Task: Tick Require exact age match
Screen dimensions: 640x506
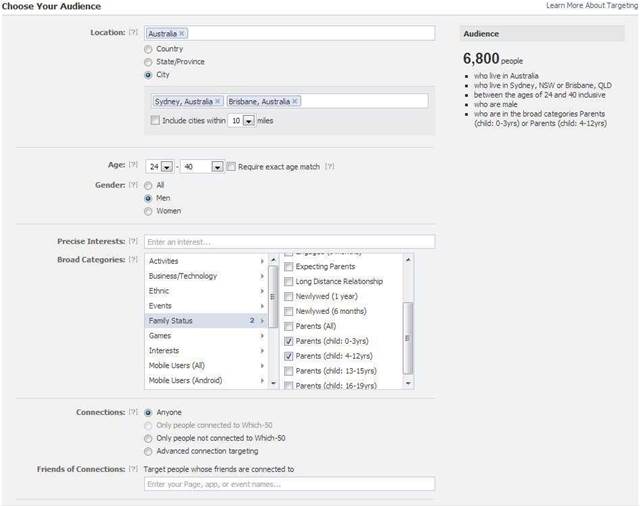Action: 231,166
